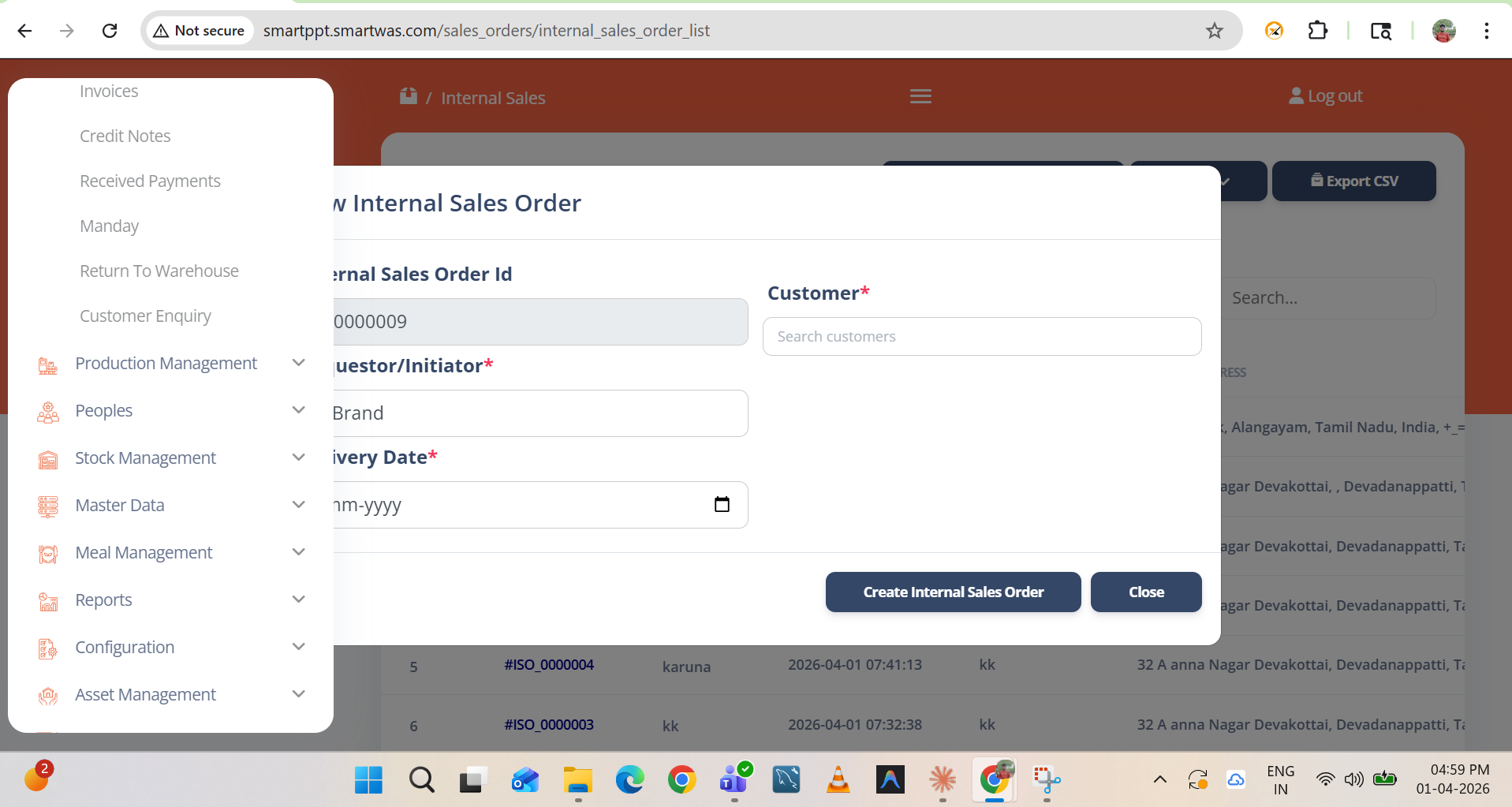Click the Requestor/Initiator input with Brand
The width and height of the screenshot is (1512, 807).
coord(540,413)
